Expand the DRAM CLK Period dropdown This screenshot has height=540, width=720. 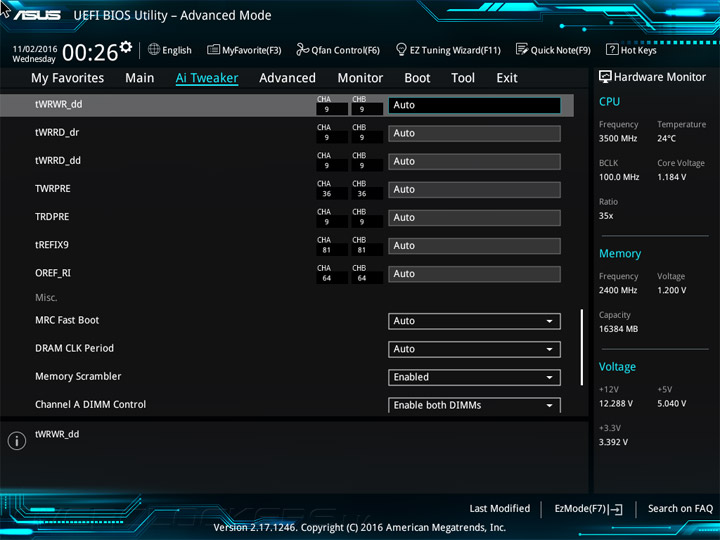coord(474,349)
